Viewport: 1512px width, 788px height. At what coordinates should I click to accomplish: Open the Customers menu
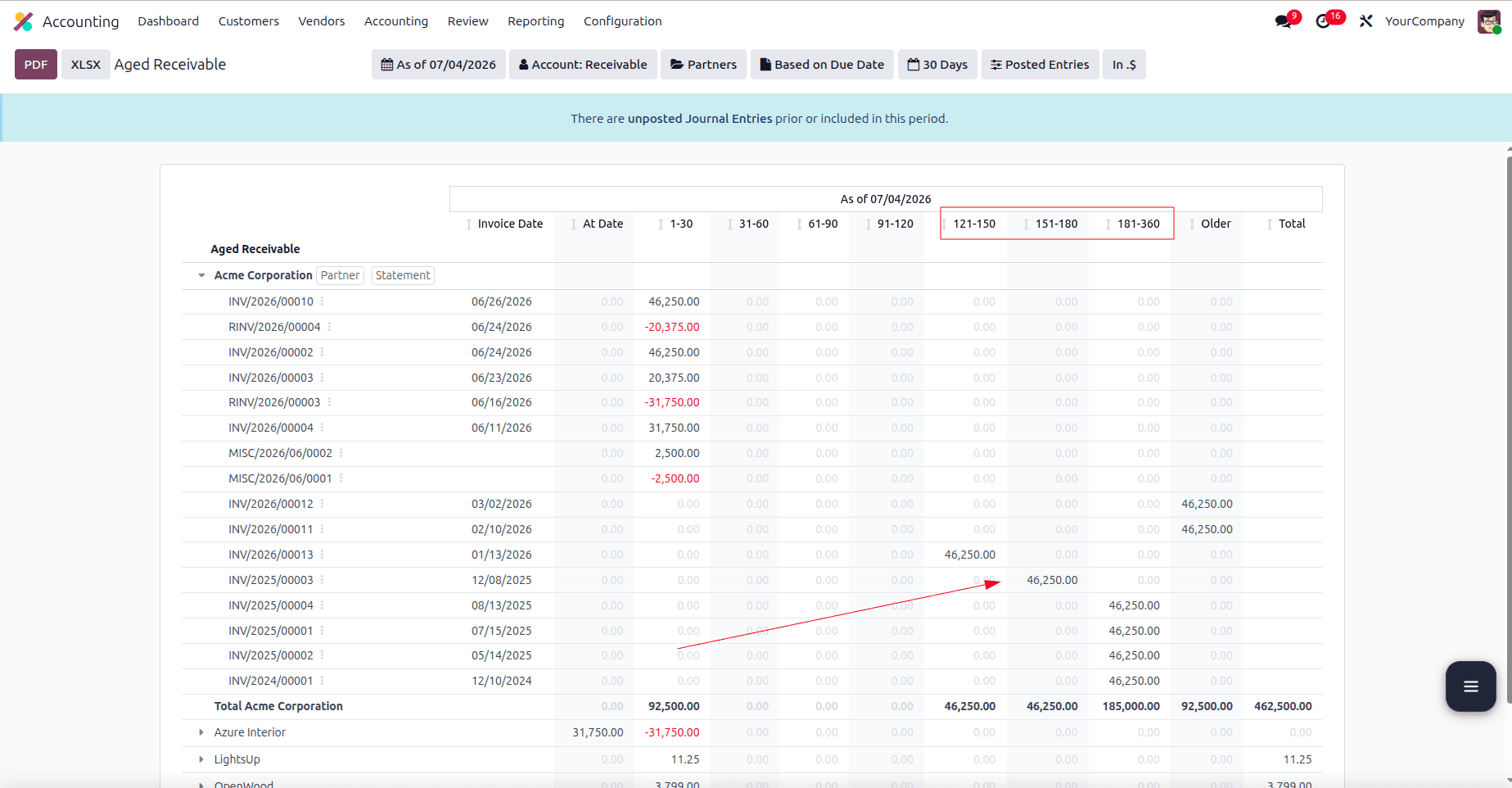249,21
